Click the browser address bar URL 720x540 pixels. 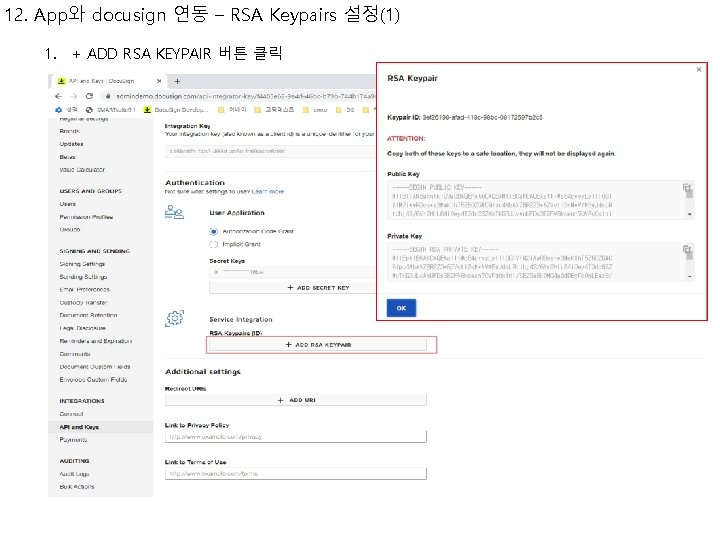click(x=246, y=96)
